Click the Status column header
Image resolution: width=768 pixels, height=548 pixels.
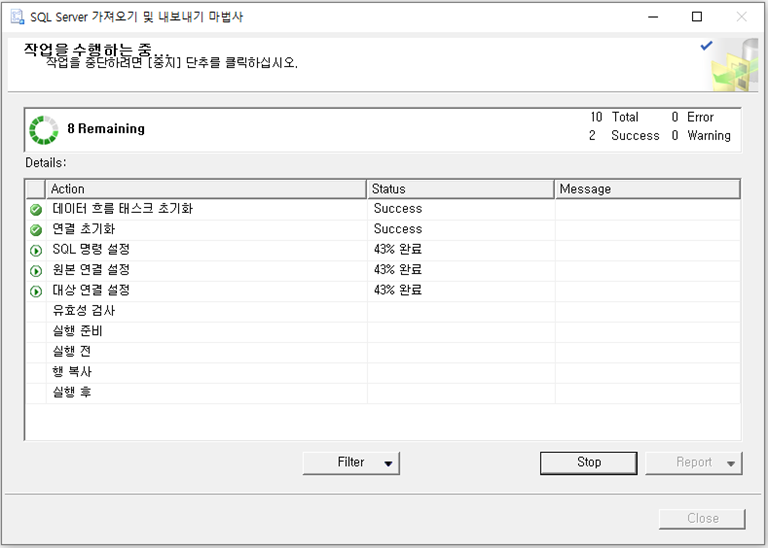tap(460, 189)
